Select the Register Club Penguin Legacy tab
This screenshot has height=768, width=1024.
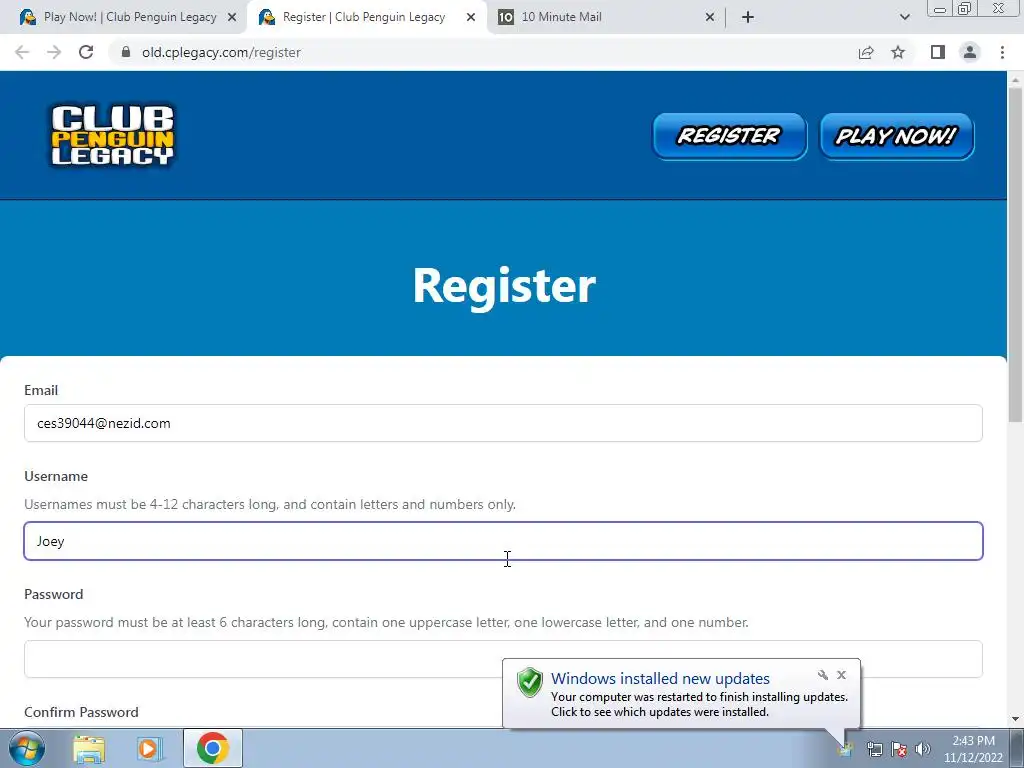(364, 17)
